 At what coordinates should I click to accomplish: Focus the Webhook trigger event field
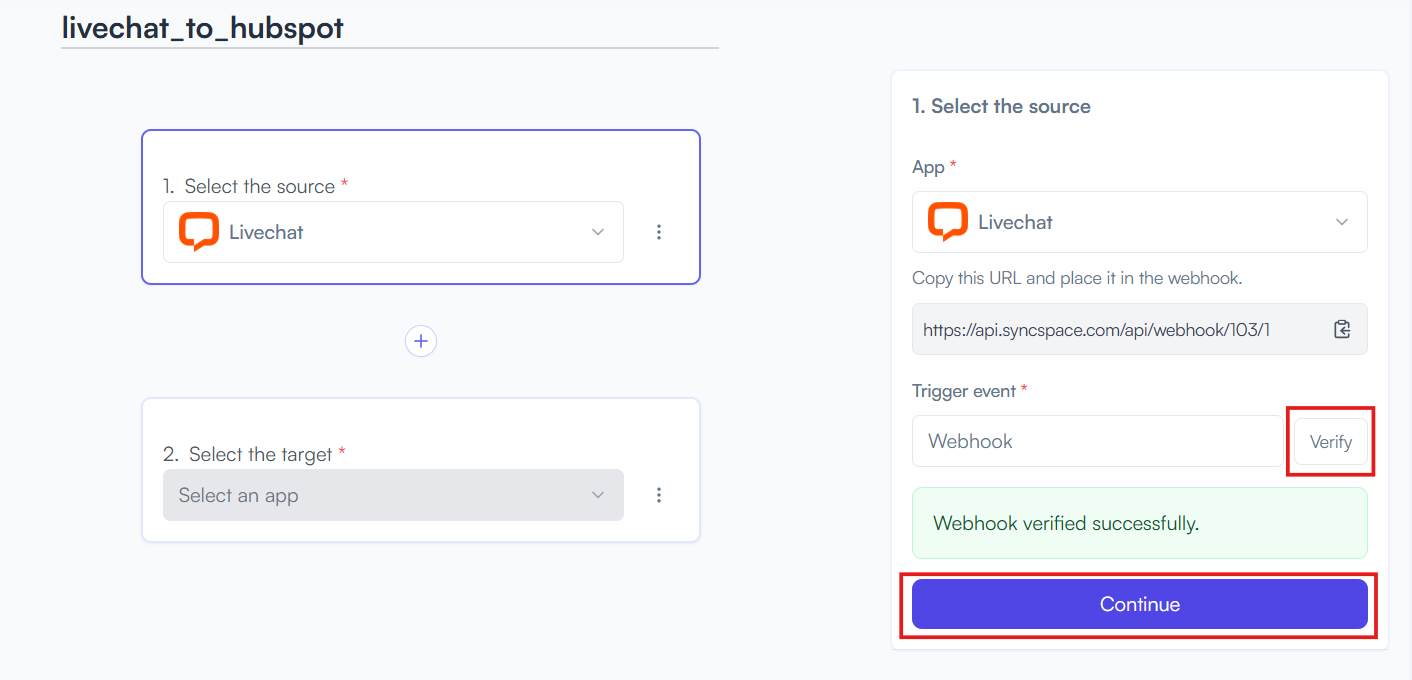point(1098,441)
